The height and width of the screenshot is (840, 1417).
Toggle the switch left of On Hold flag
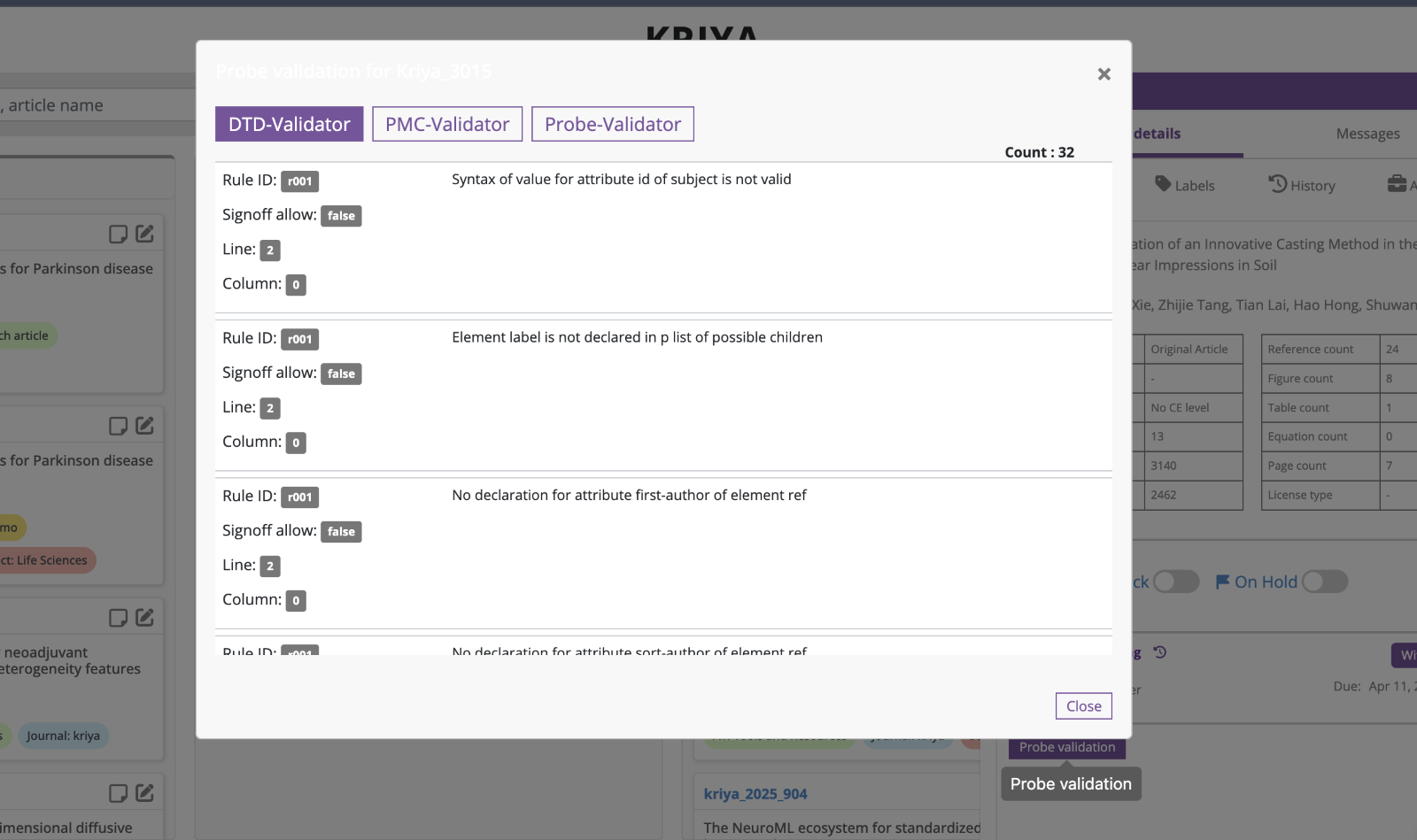click(1175, 582)
